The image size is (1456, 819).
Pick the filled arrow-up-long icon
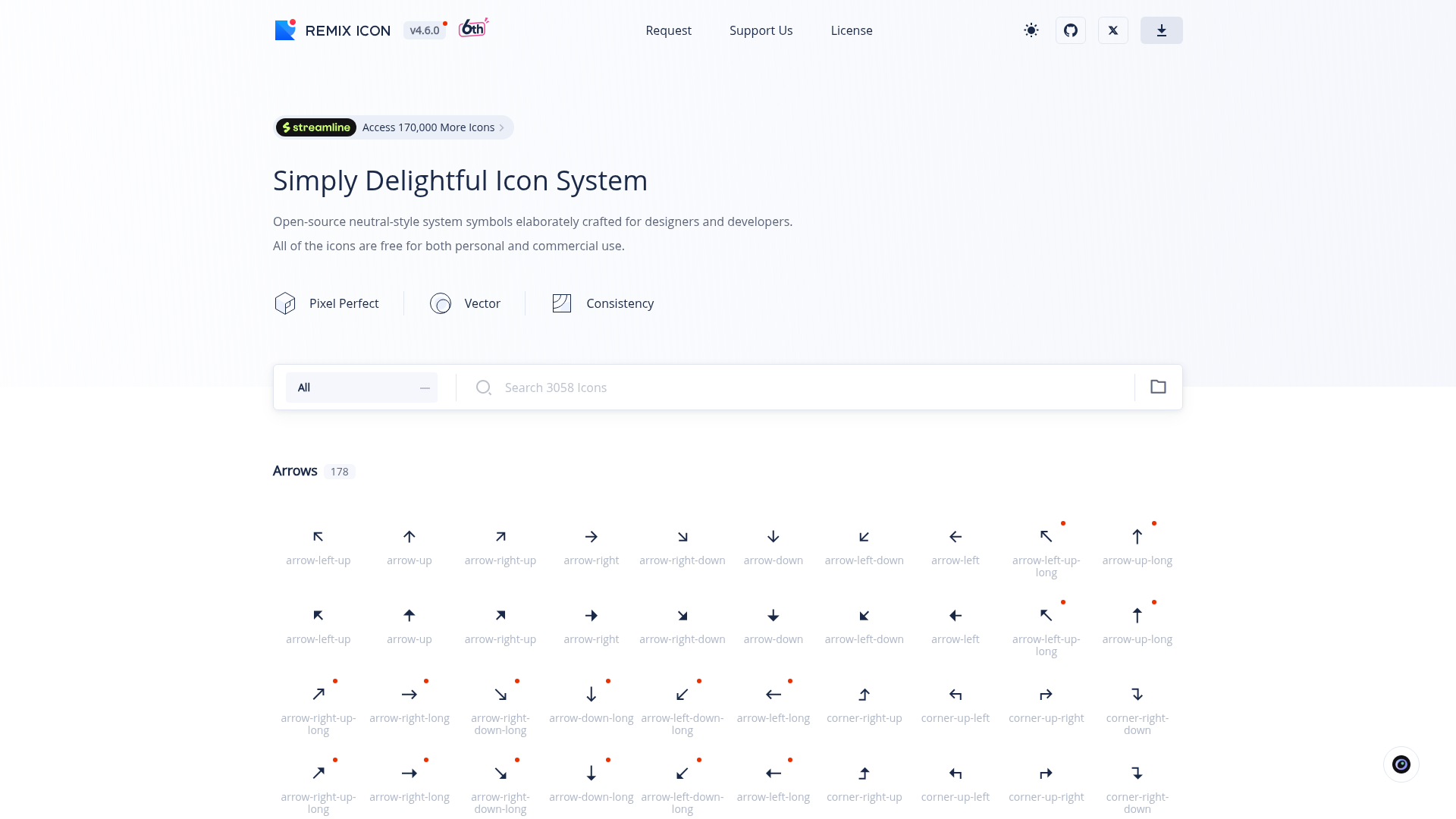[1137, 616]
